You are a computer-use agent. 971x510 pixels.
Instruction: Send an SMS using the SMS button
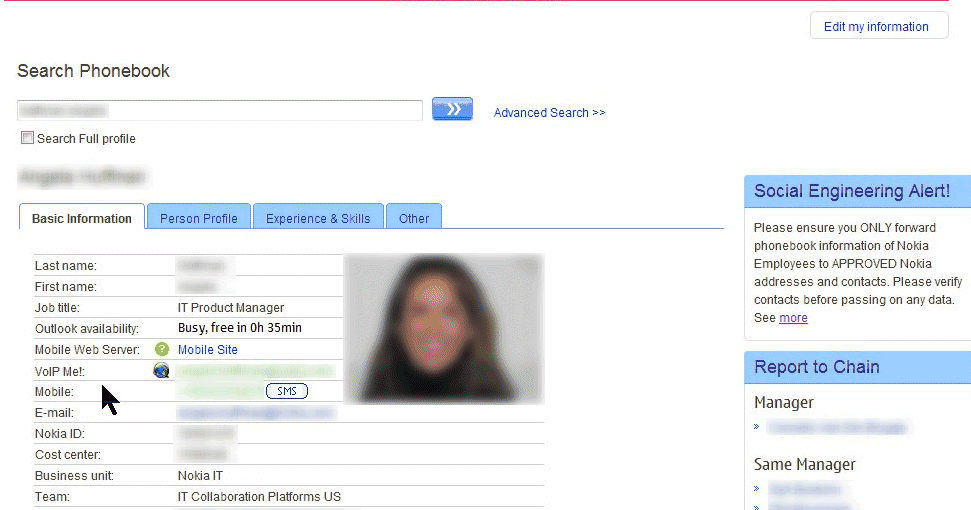(x=287, y=391)
